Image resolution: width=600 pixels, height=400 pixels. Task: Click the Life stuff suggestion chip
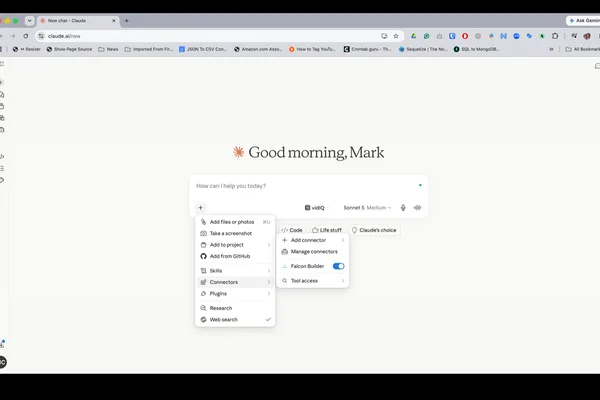coord(327,230)
